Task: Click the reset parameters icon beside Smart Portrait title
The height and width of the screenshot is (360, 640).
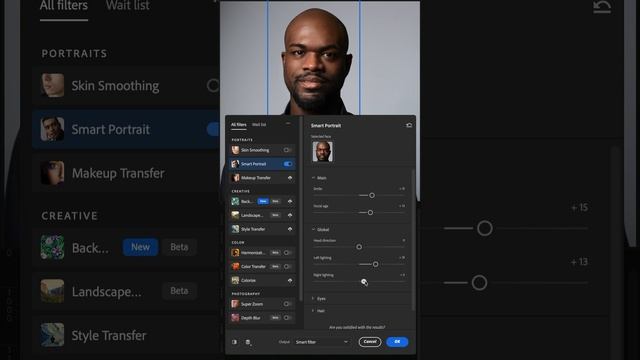Action: pyautogui.click(x=409, y=125)
